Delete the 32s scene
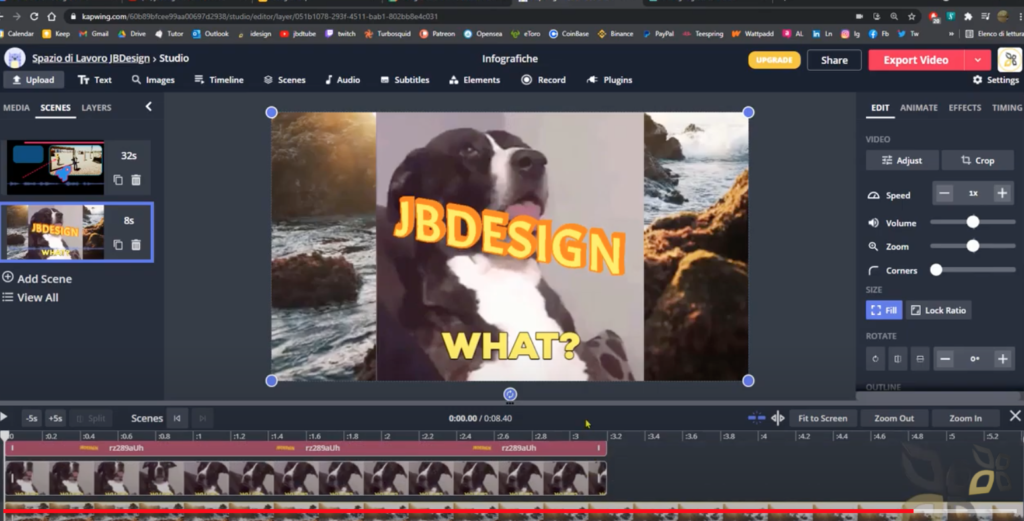The width and height of the screenshot is (1024, 521). click(x=136, y=180)
